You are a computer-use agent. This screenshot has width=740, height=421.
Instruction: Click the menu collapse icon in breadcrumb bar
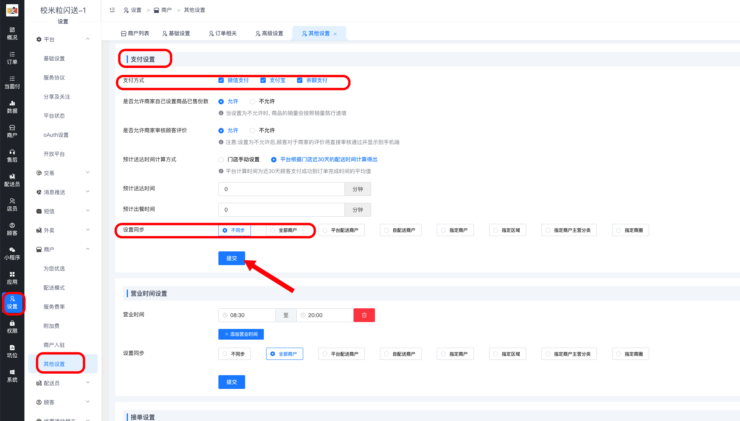tap(111, 9)
